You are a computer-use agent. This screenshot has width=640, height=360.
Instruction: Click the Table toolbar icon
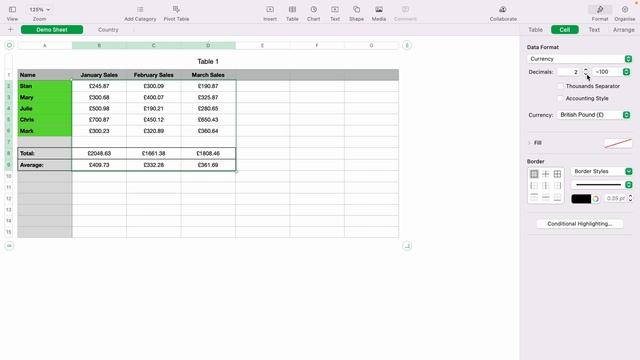click(292, 9)
